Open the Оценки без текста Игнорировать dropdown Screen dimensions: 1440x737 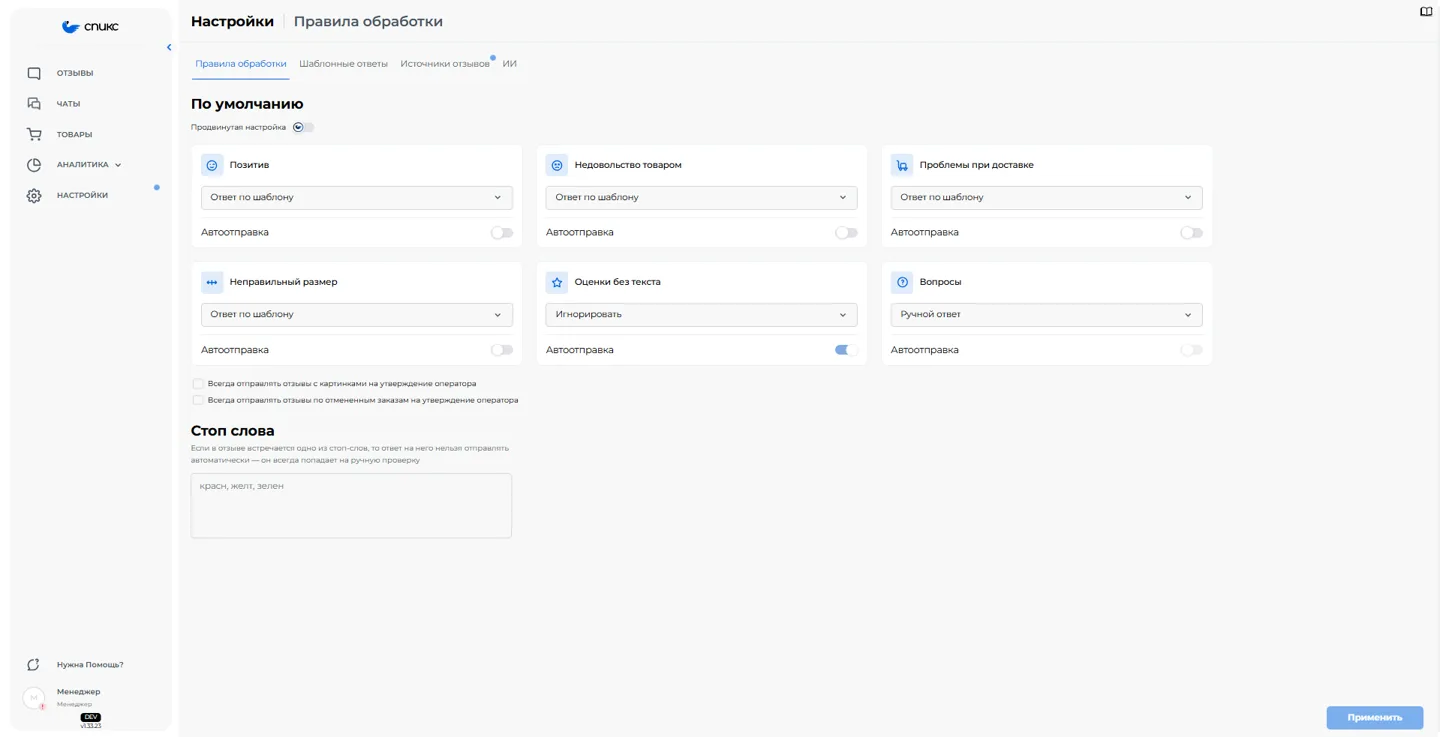(701, 314)
